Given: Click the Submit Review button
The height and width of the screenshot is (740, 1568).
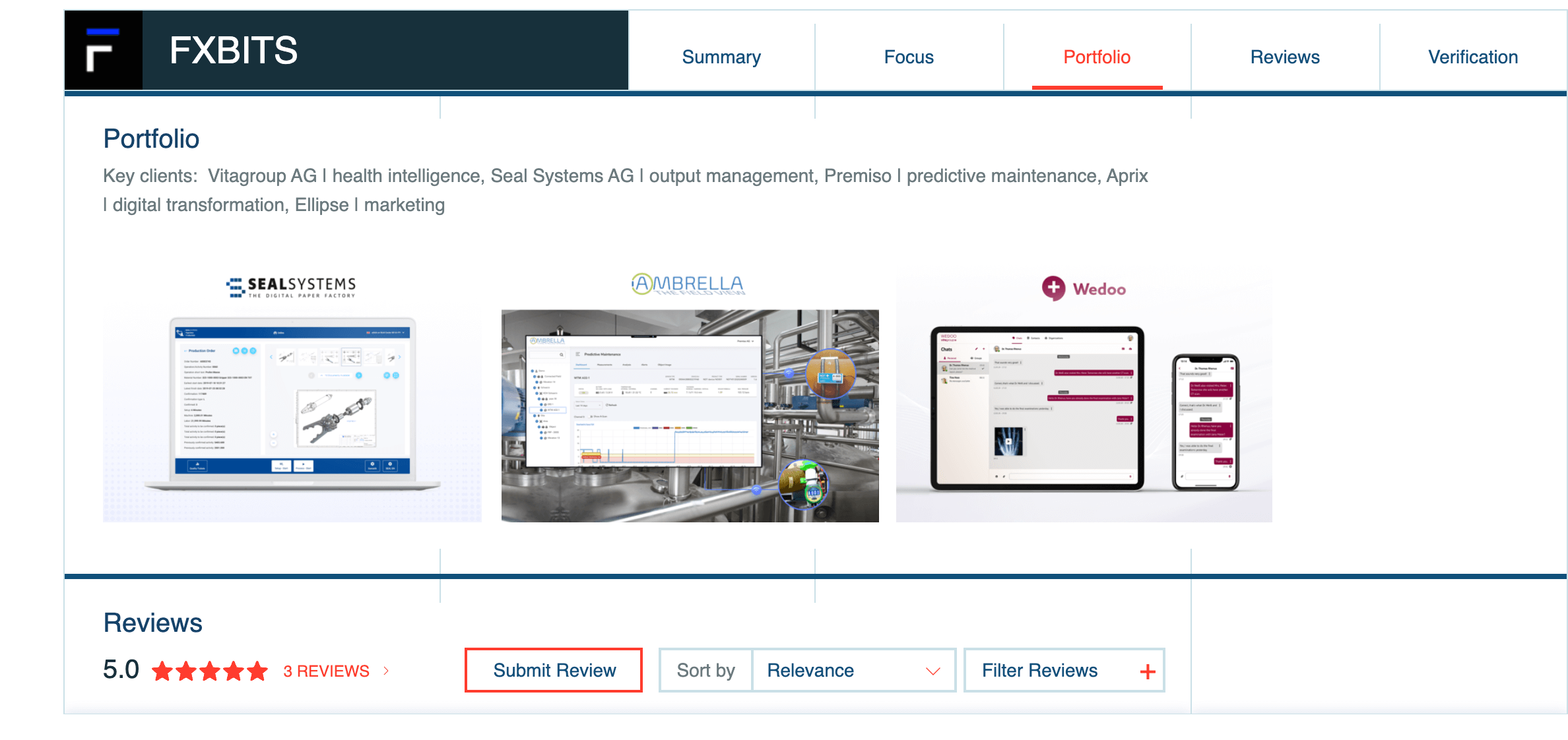Looking at the screenshot, I should [554, 670].
